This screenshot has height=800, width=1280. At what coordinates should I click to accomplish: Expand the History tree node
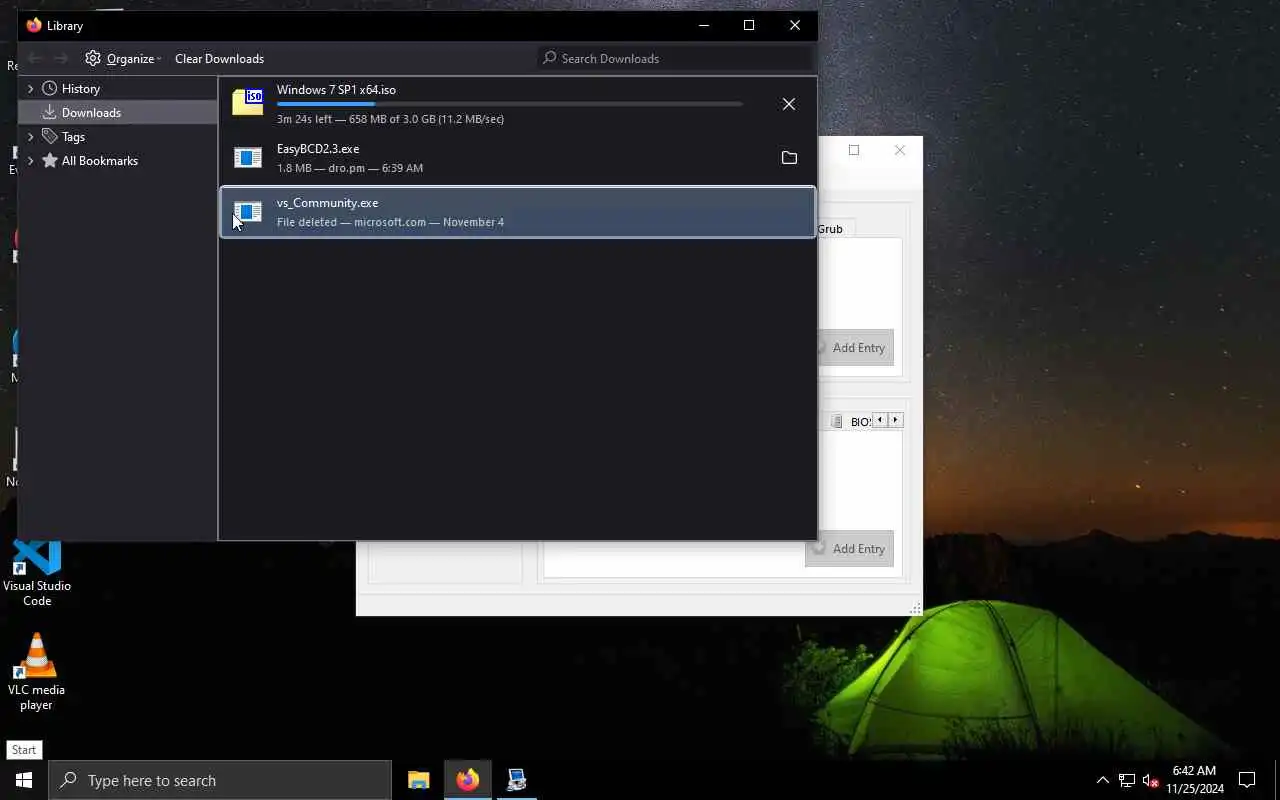[x=30, y=88]
